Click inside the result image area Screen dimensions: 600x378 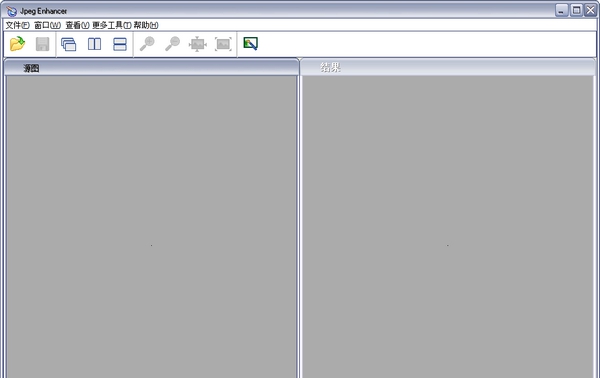[x=448, y=226]
